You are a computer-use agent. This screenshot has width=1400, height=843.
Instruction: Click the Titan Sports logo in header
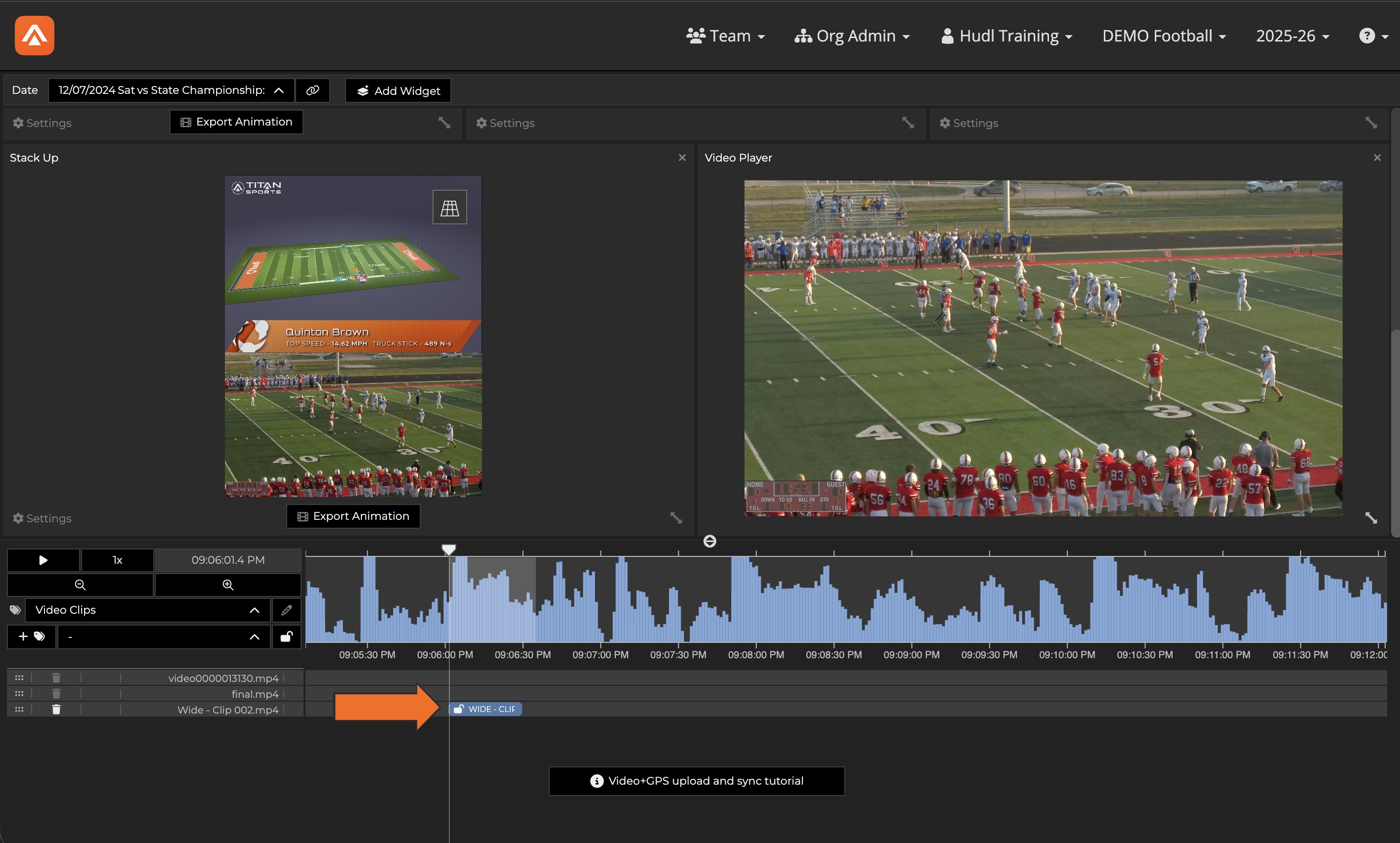35,35
